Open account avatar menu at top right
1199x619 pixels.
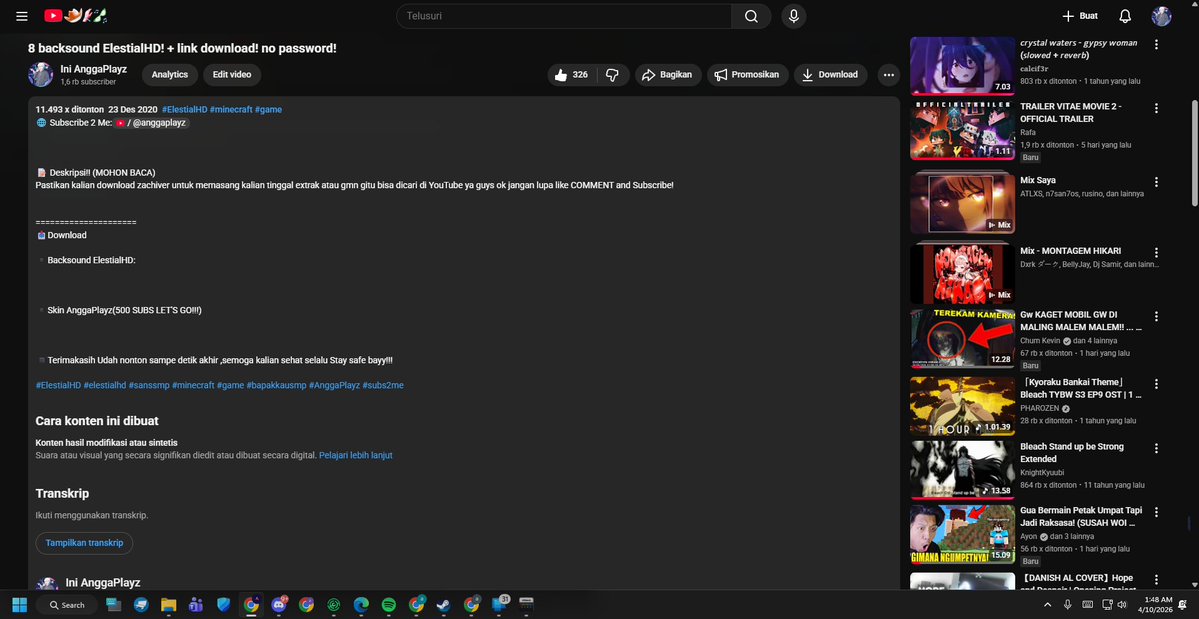click(x=1162, y=16)
